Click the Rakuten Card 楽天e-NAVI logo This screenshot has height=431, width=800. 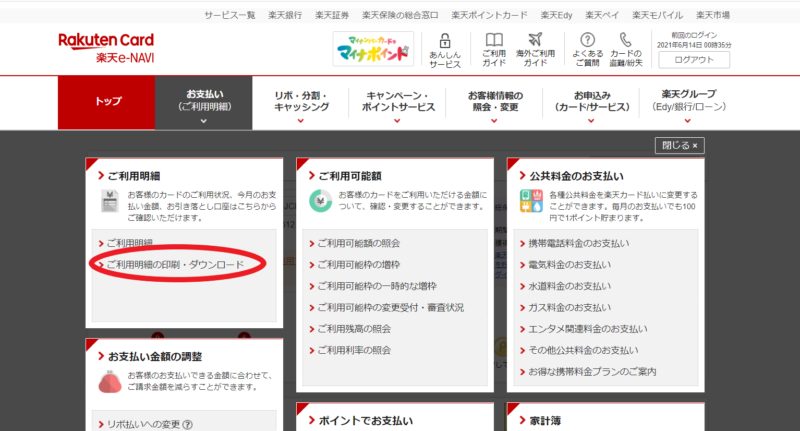click(x=106, y=48)
